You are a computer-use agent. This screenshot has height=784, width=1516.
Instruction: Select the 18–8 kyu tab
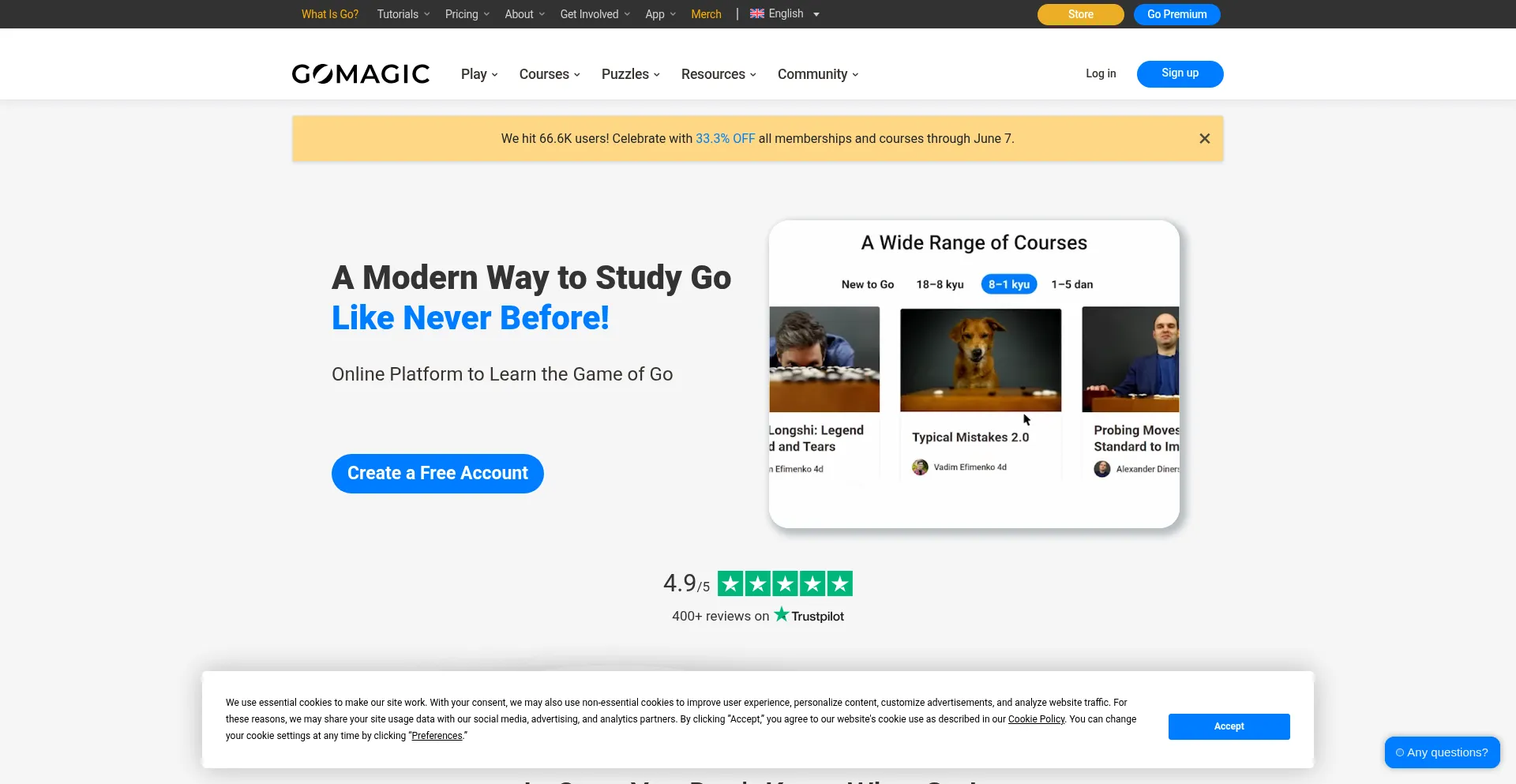[x=940, y=285]
